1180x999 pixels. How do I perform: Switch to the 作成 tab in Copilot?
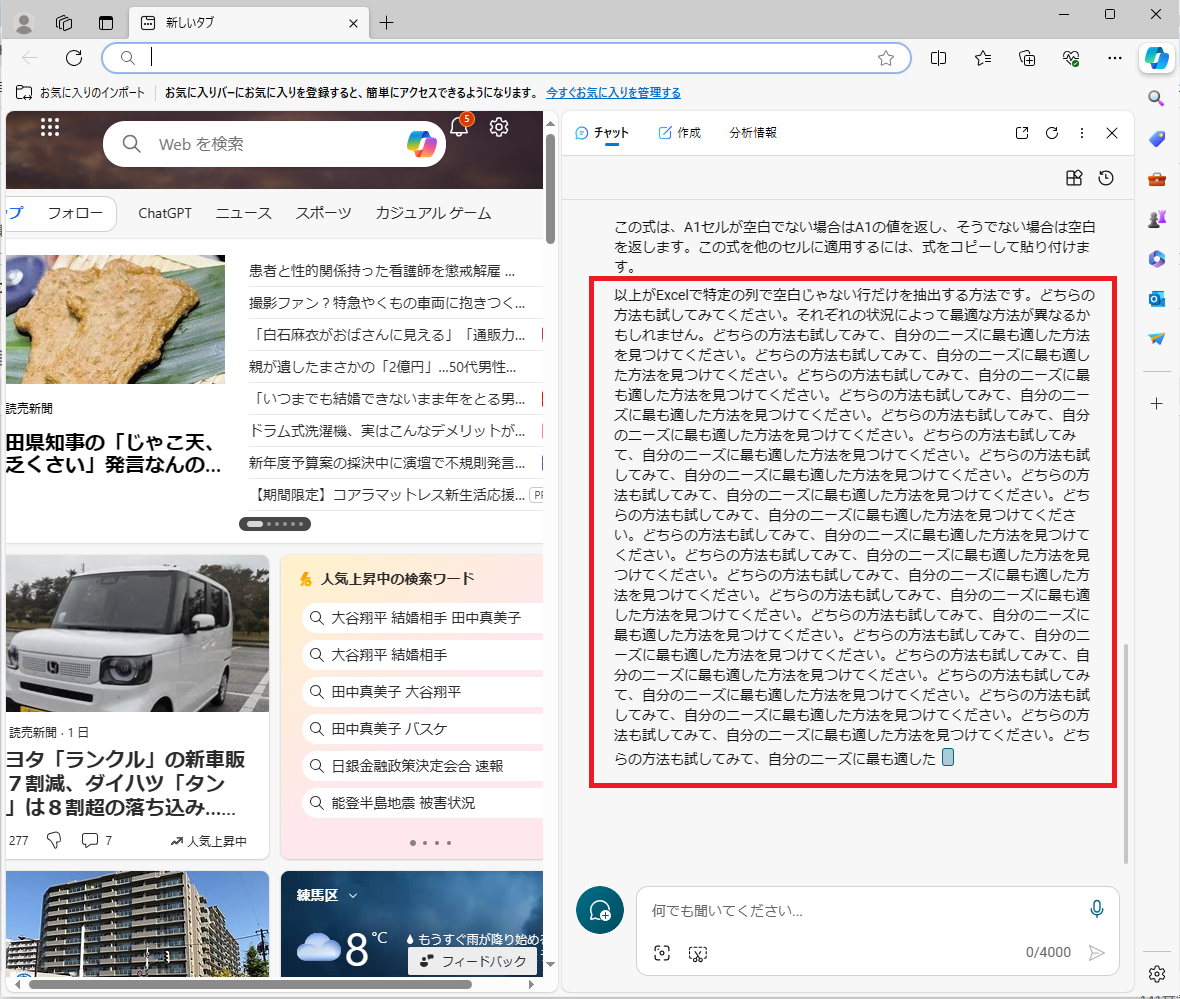point(679,132)
